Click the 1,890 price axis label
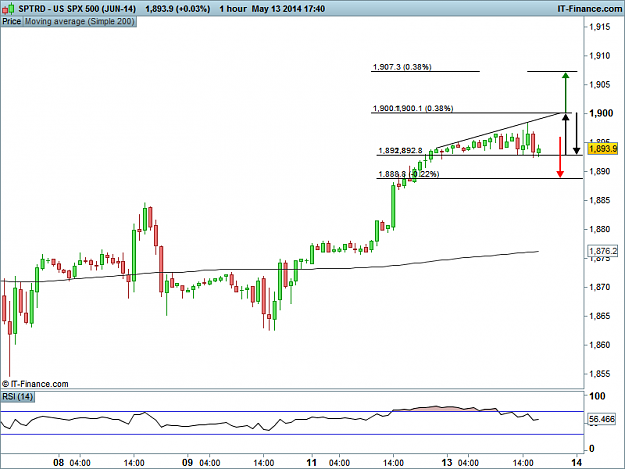Screen dimensions: 625x469 [x=599, y=171]
